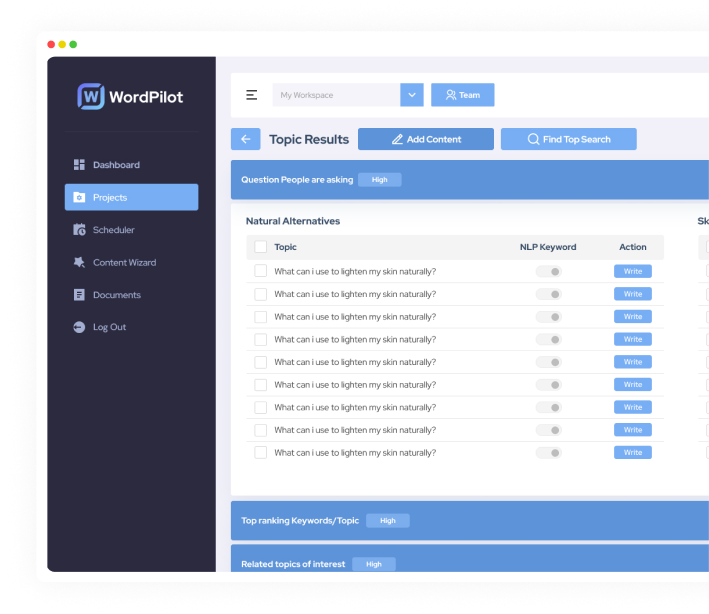
Task: Check the last topic row checkbox
Action: pyautogui.click(x=260, y=452)
